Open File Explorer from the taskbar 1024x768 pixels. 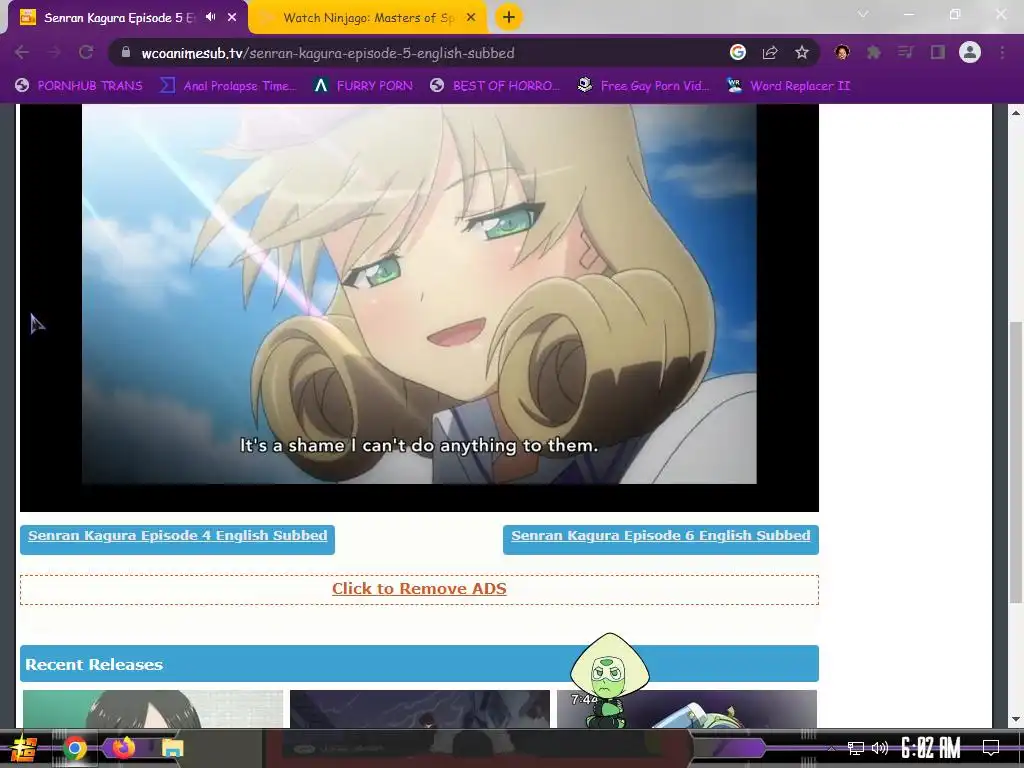[x=172, y=748]
